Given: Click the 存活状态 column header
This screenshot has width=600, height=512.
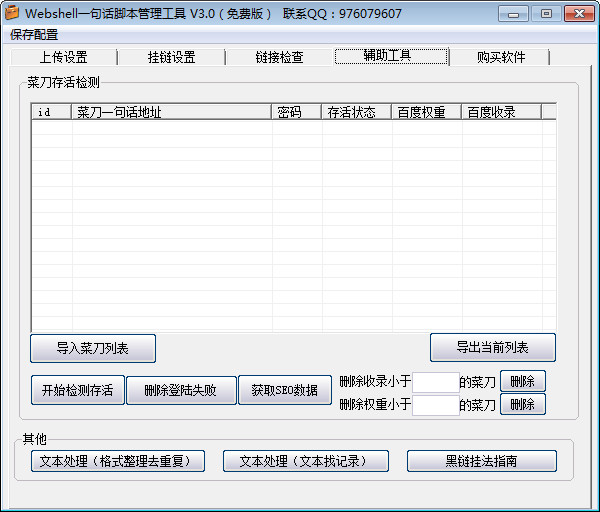Looking at the screenshot, I should tap(356, 112).
